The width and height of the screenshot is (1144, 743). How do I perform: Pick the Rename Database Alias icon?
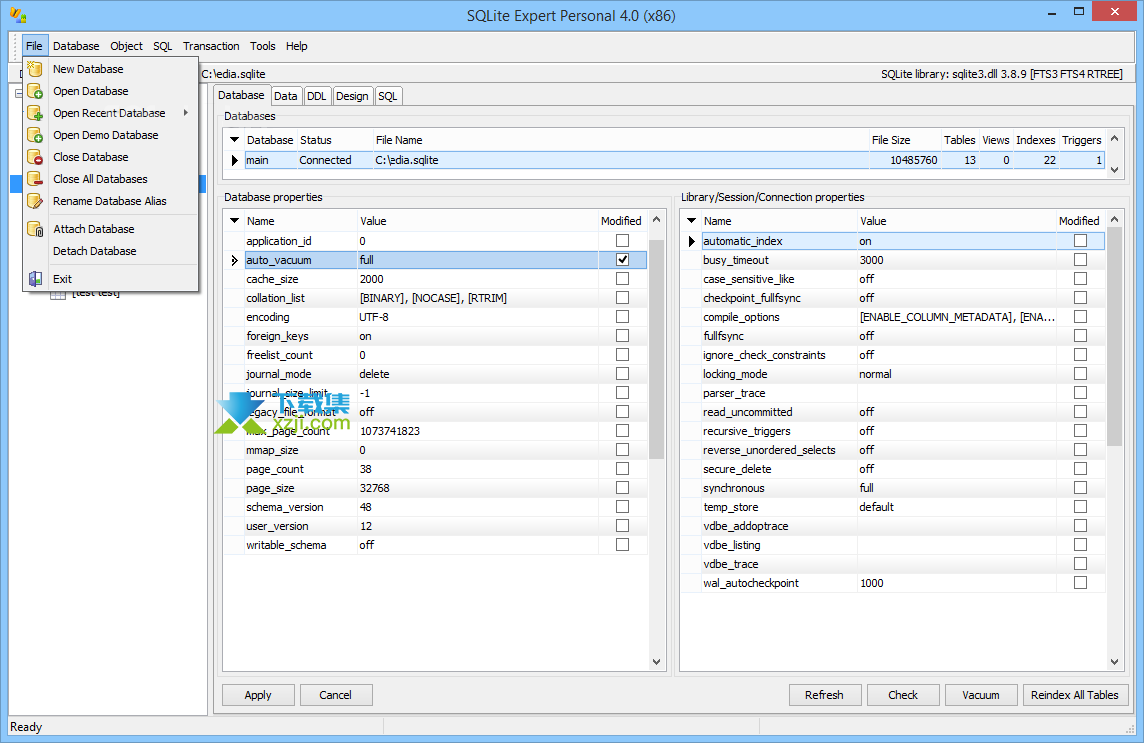click(x=34, y=201)
